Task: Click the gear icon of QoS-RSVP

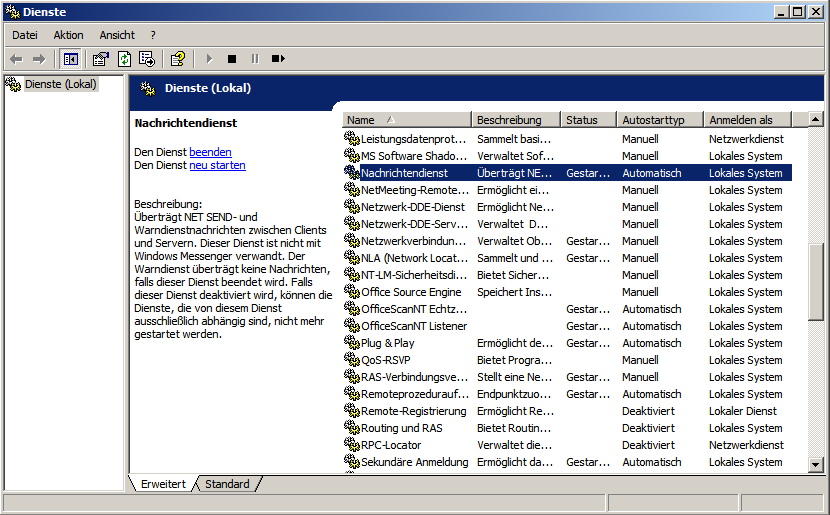Action: [352, 359]
